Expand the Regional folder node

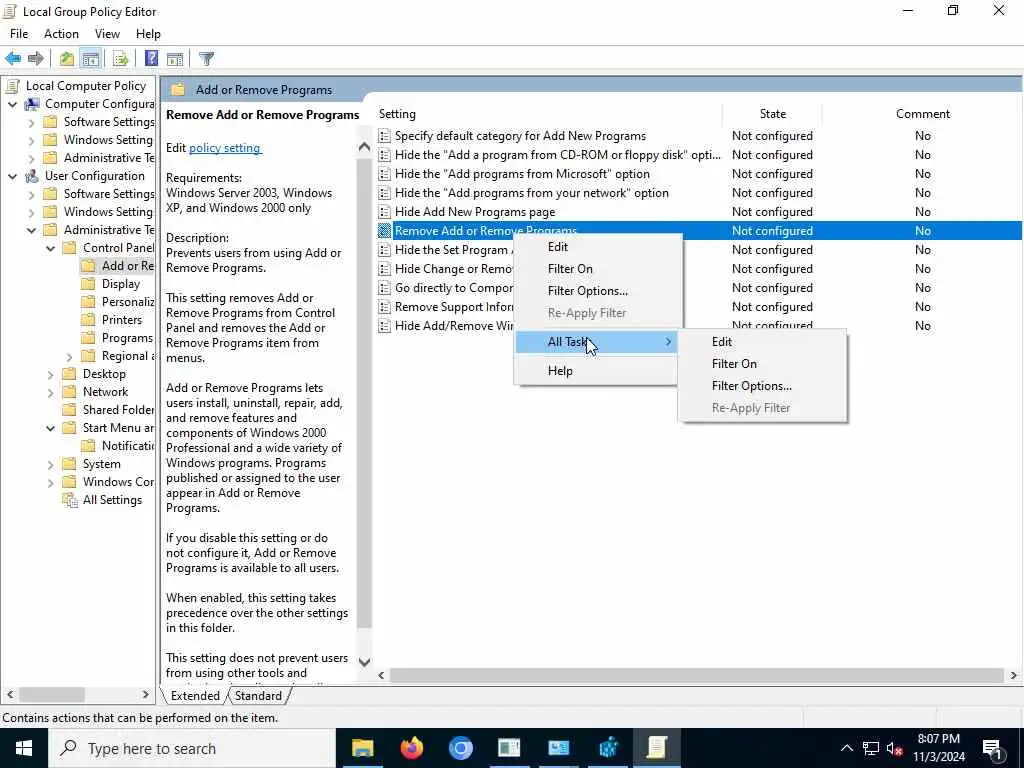click(x=69, y=357)
